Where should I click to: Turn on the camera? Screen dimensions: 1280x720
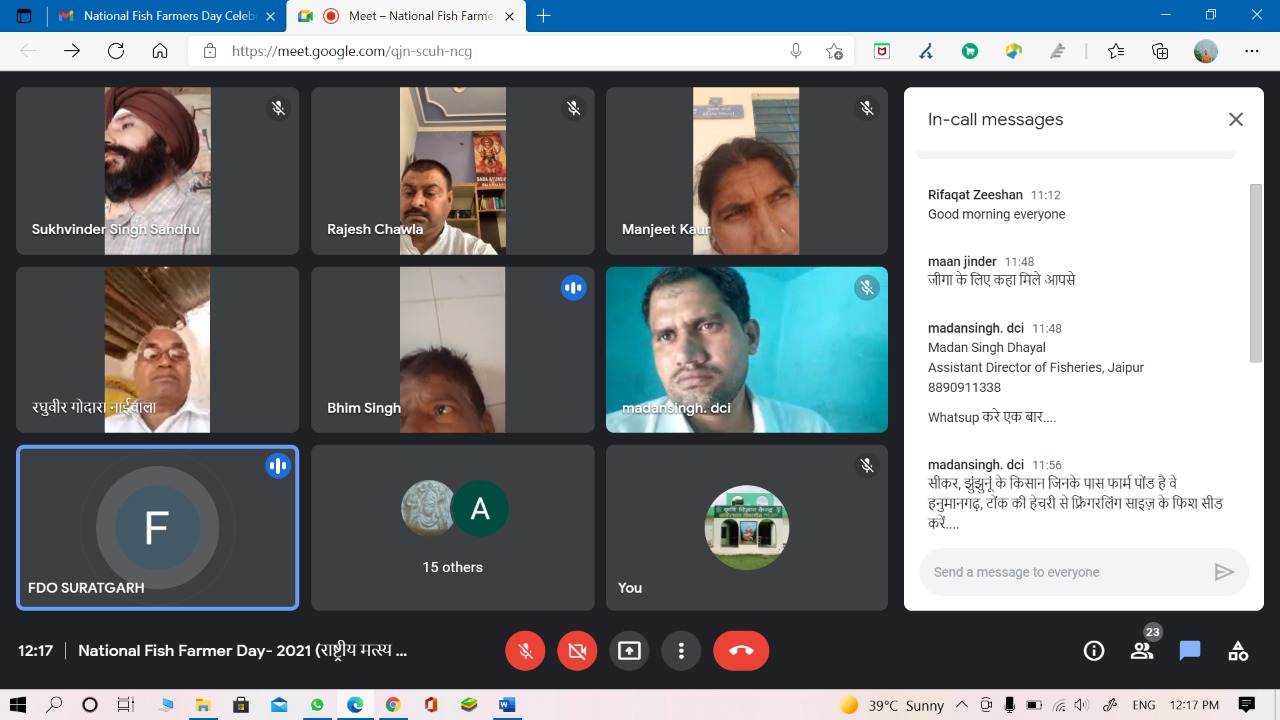(577, 651)
